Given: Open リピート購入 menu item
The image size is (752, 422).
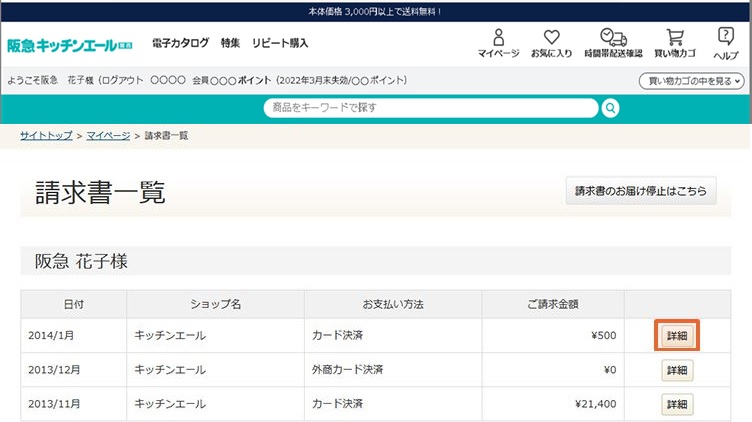Looking at the screenshot, I should pyautogui.click(x=280, y=43).
